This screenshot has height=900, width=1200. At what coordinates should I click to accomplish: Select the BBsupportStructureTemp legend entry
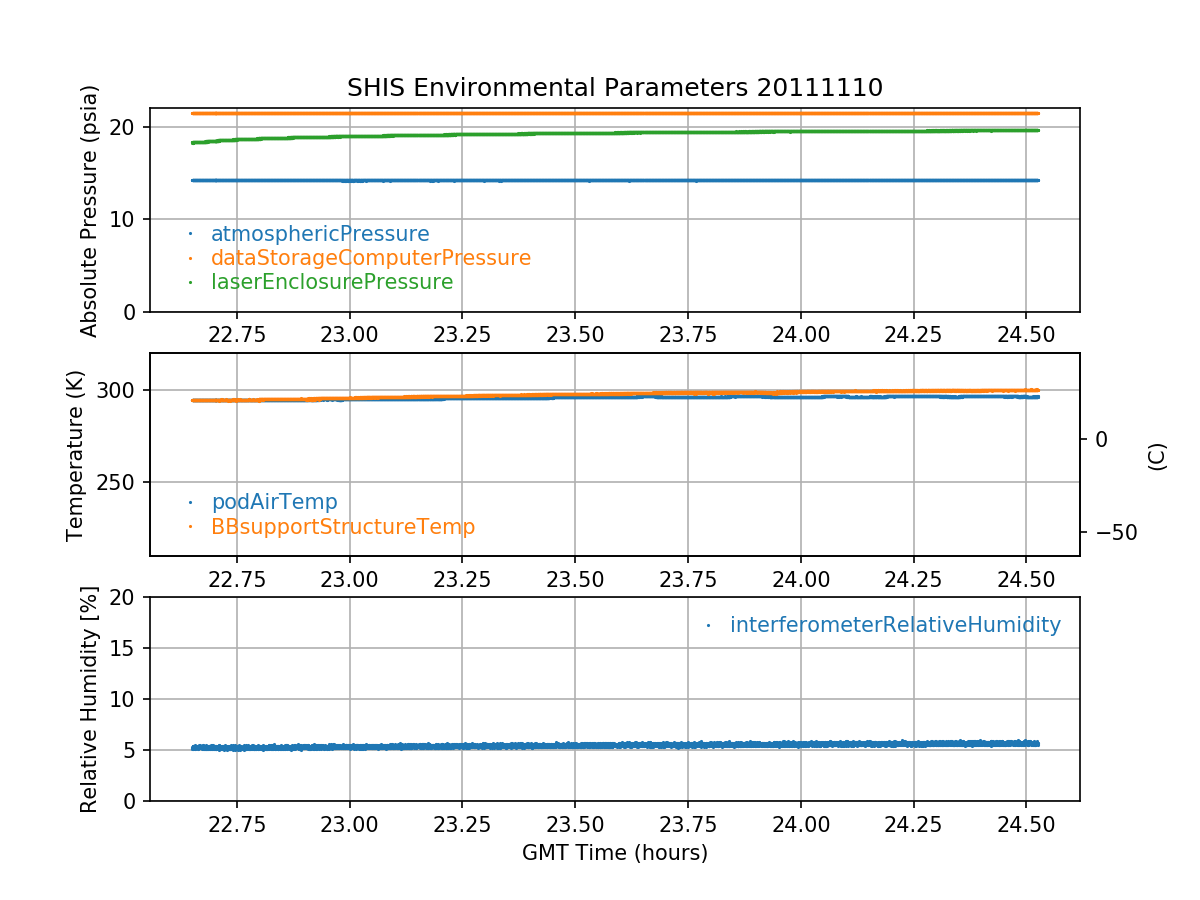point(342,526)
